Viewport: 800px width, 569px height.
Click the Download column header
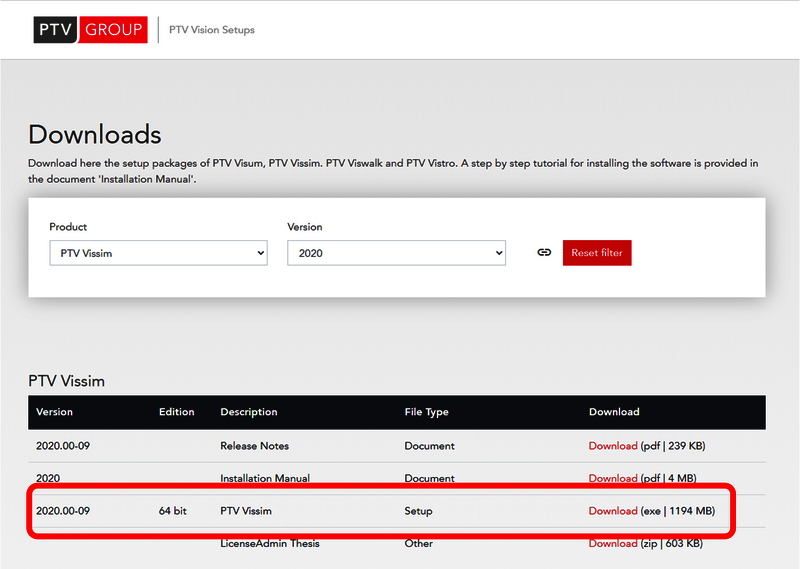pos(614,412)
